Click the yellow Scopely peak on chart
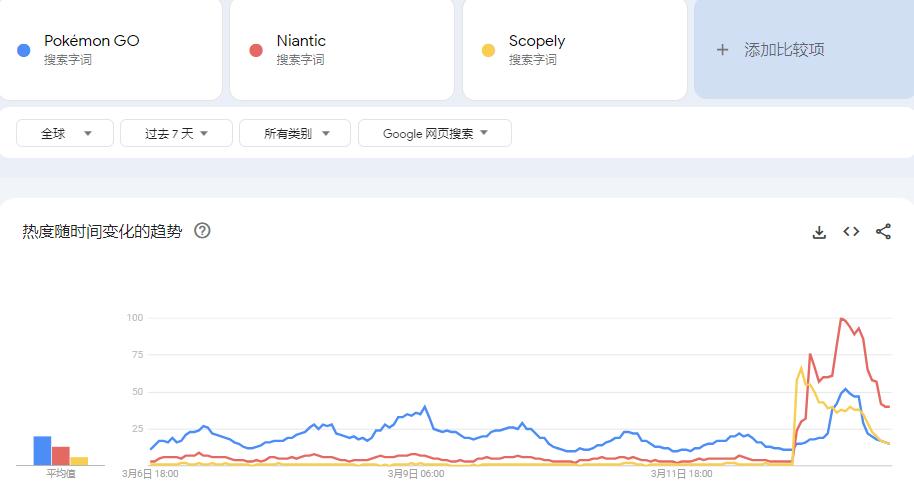The height and width of the screenshot is (500, 914). click(x=801, y=368)
